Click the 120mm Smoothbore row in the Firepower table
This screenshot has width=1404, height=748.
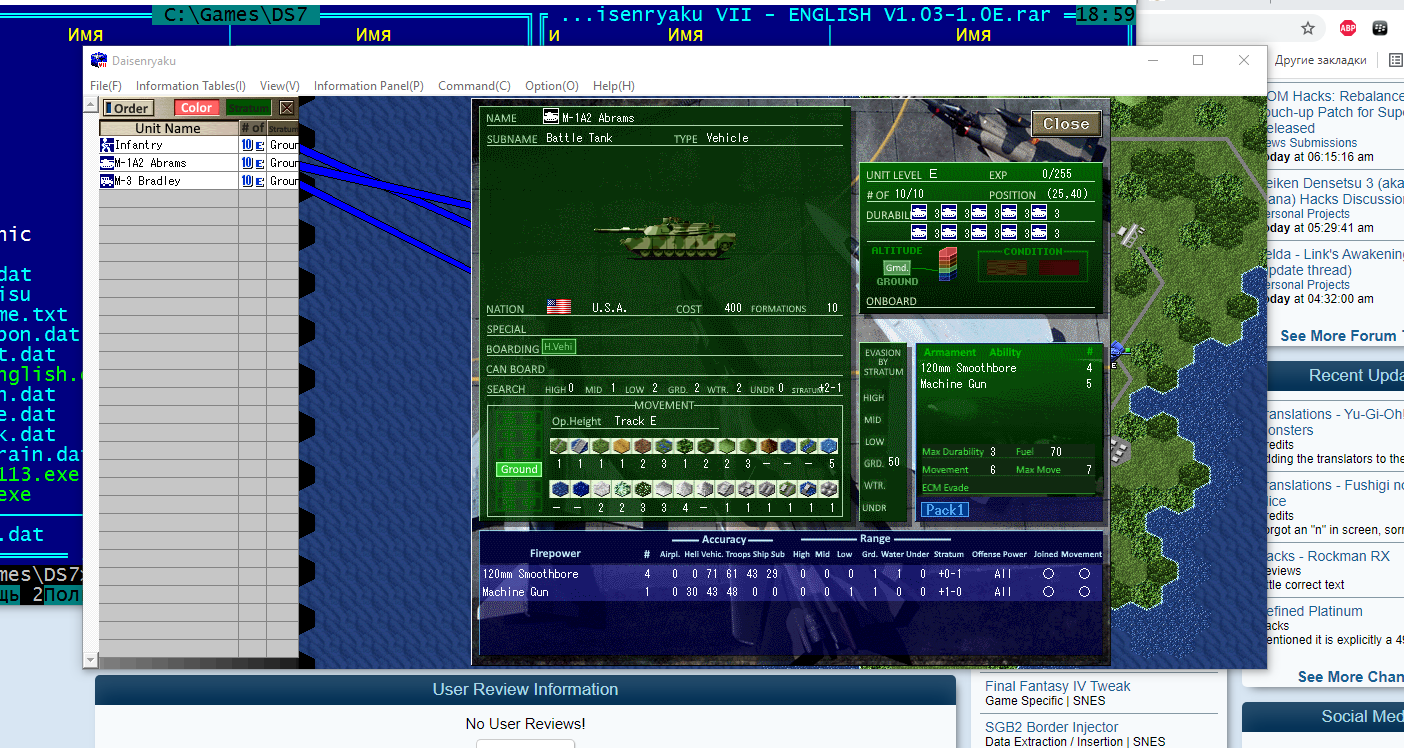[x=792, y=574]
